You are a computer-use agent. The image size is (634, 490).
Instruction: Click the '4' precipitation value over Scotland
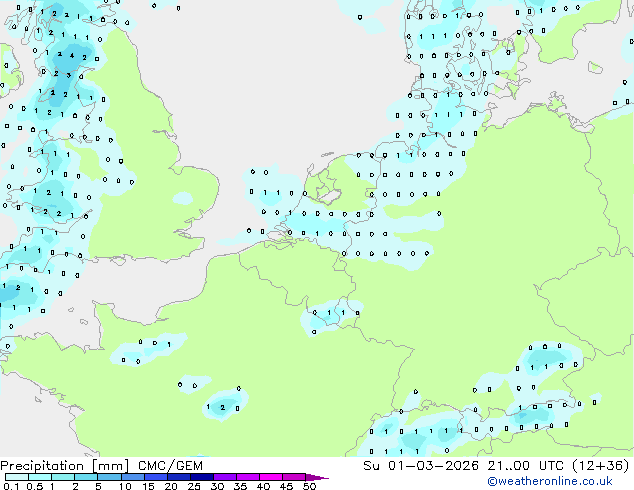click(72, 56)
